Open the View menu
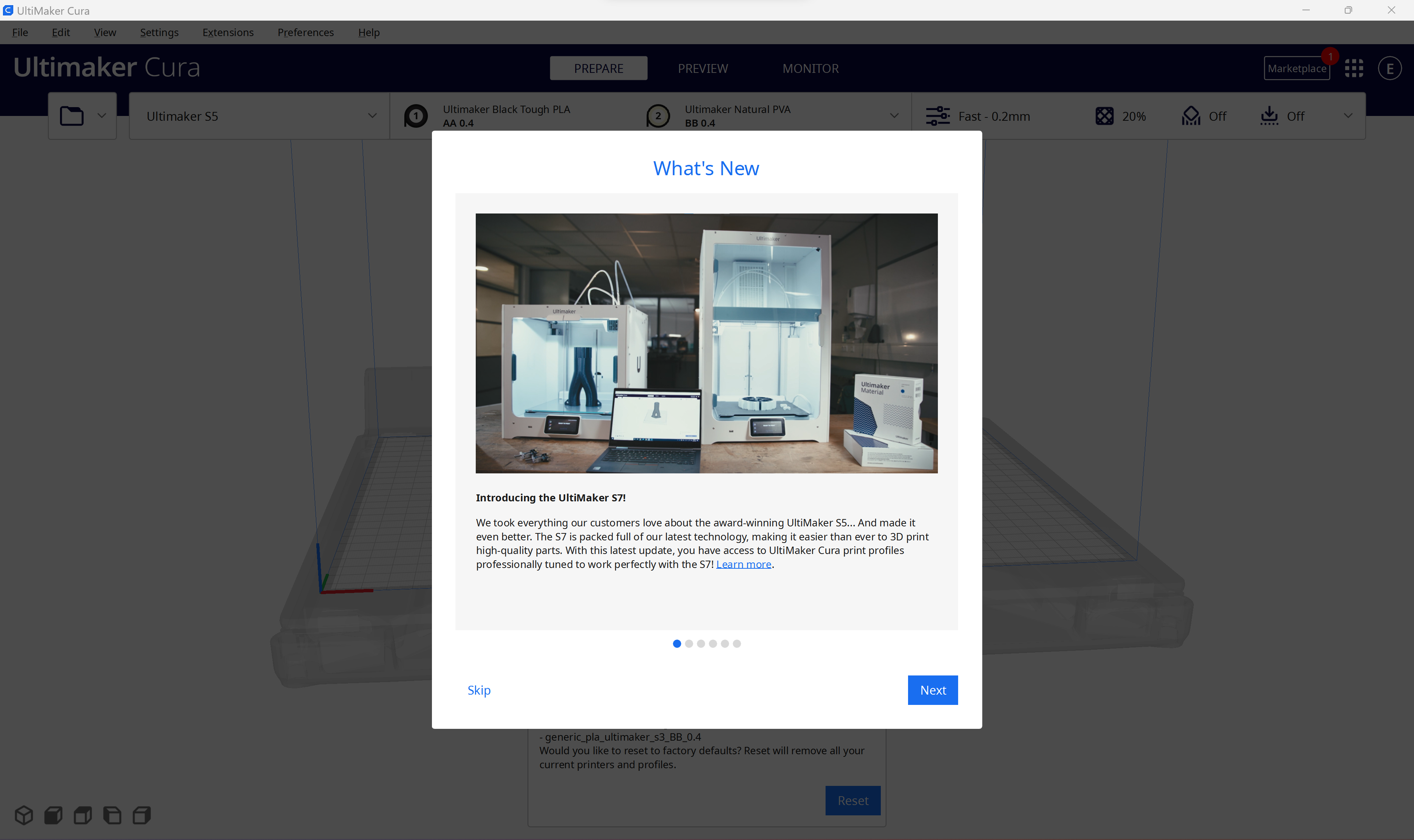This screenshot has height=840, width=1414. coord(105,32)
